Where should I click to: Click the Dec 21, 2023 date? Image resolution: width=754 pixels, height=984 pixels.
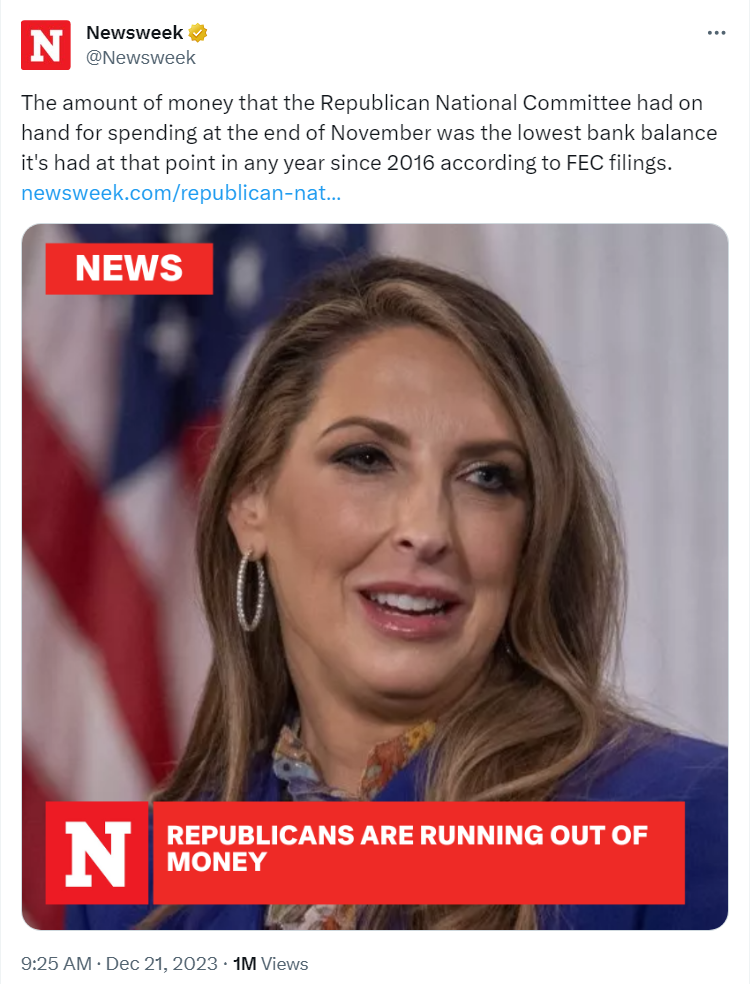coord(161,963)
